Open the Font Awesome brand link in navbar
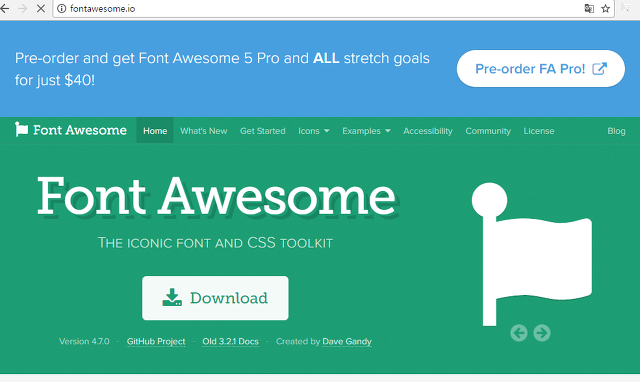This screenshot has width=640, height=382. point(71,130)
